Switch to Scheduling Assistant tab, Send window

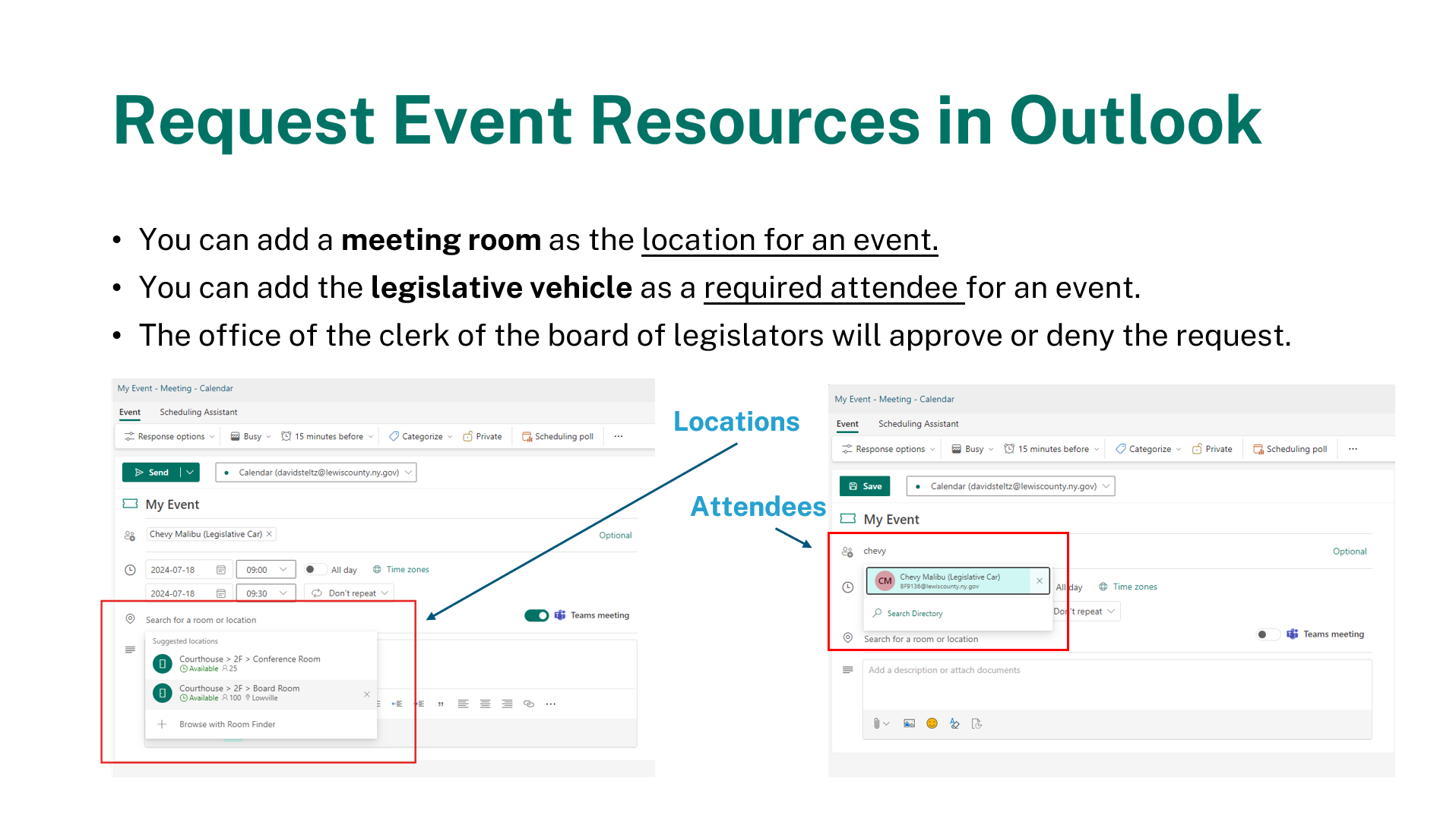click(x=198, y=412)
